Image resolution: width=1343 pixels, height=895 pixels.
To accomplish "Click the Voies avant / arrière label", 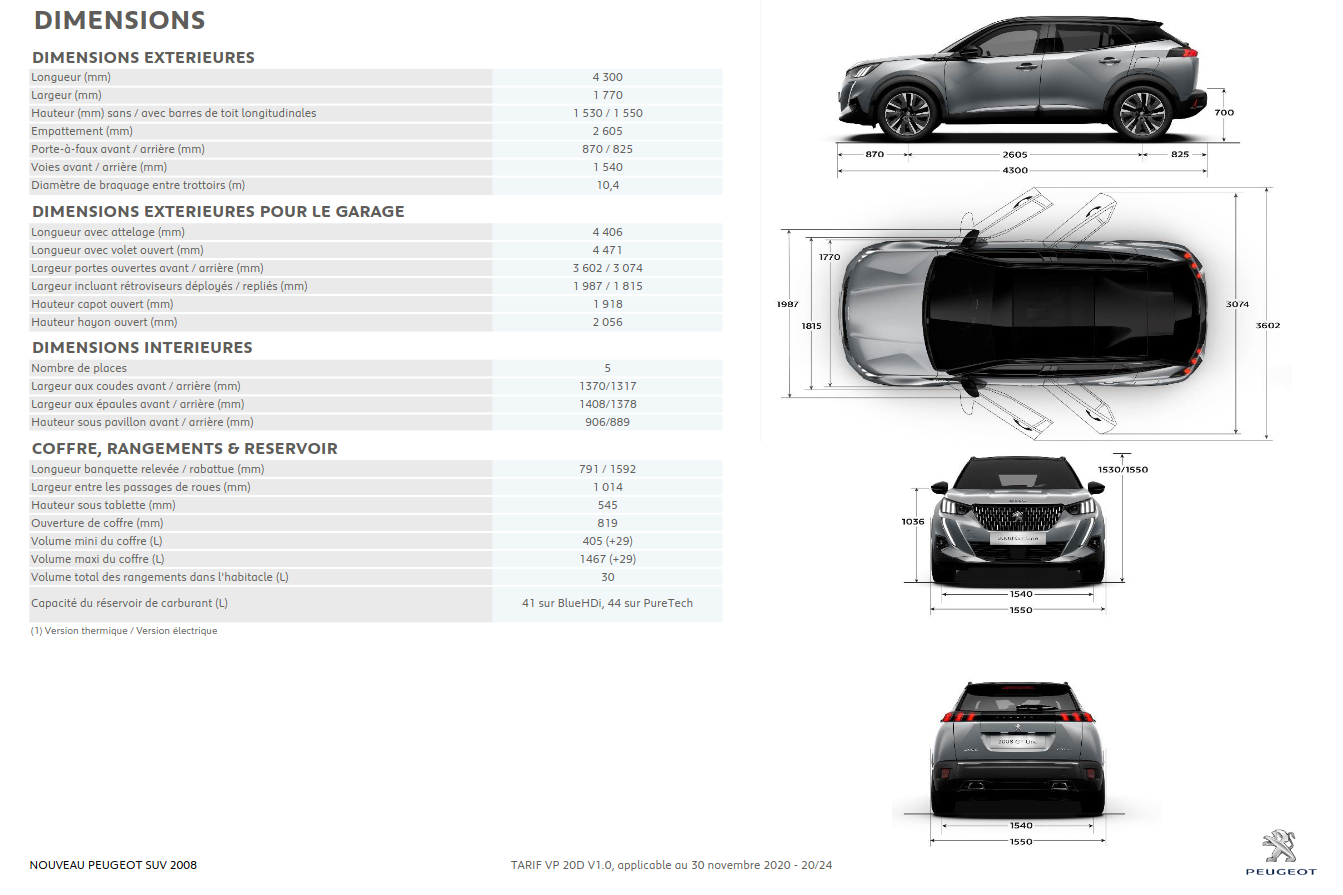I will 99,167.
